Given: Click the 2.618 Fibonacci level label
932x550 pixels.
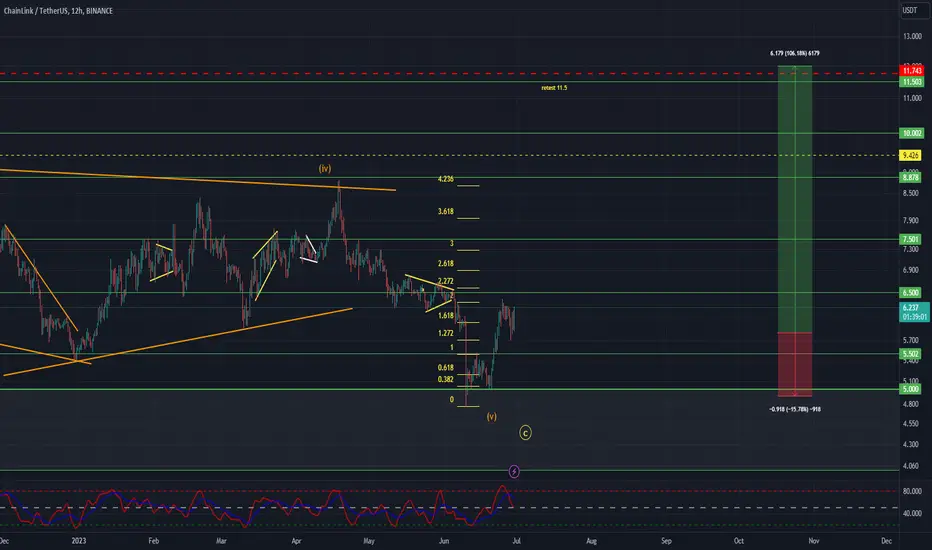Looking at the screenshot, I should point(446,263).
